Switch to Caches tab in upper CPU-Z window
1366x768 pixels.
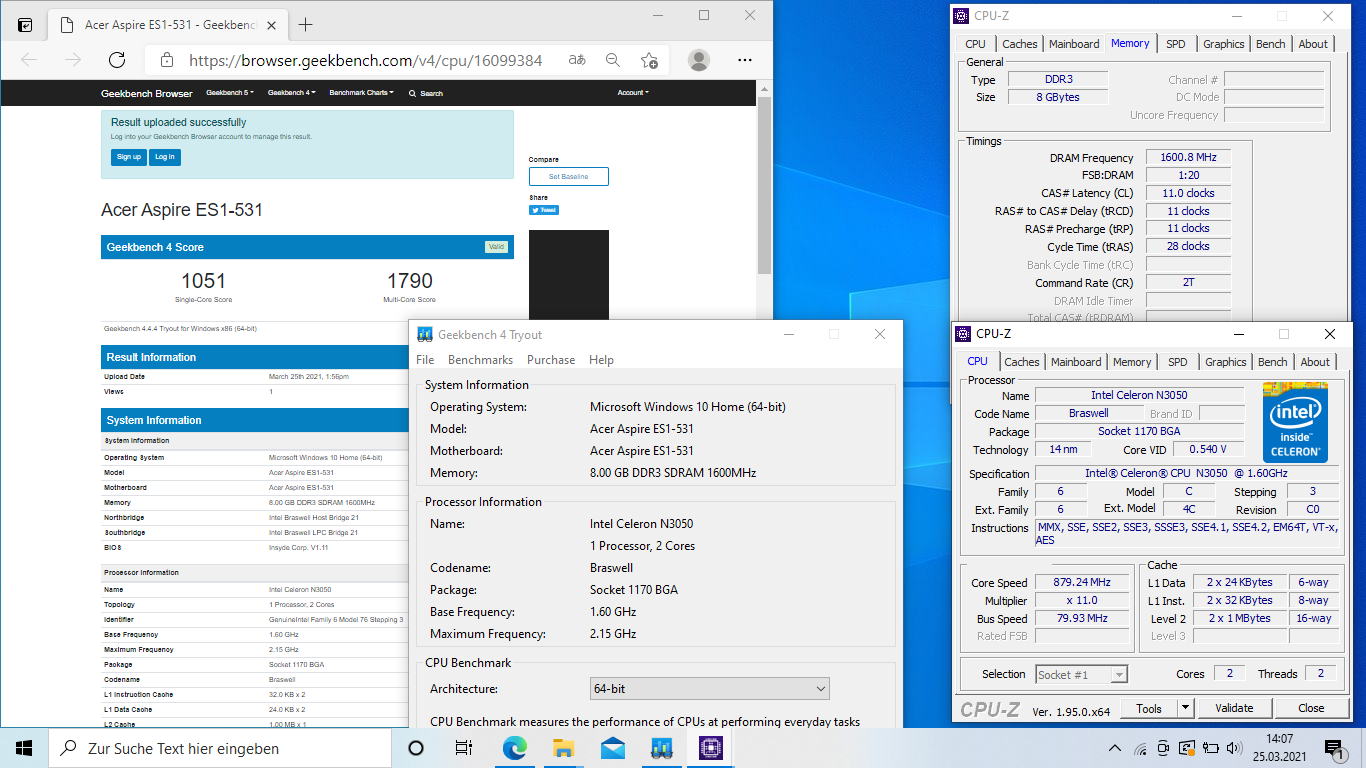(x=1020, y=44)
